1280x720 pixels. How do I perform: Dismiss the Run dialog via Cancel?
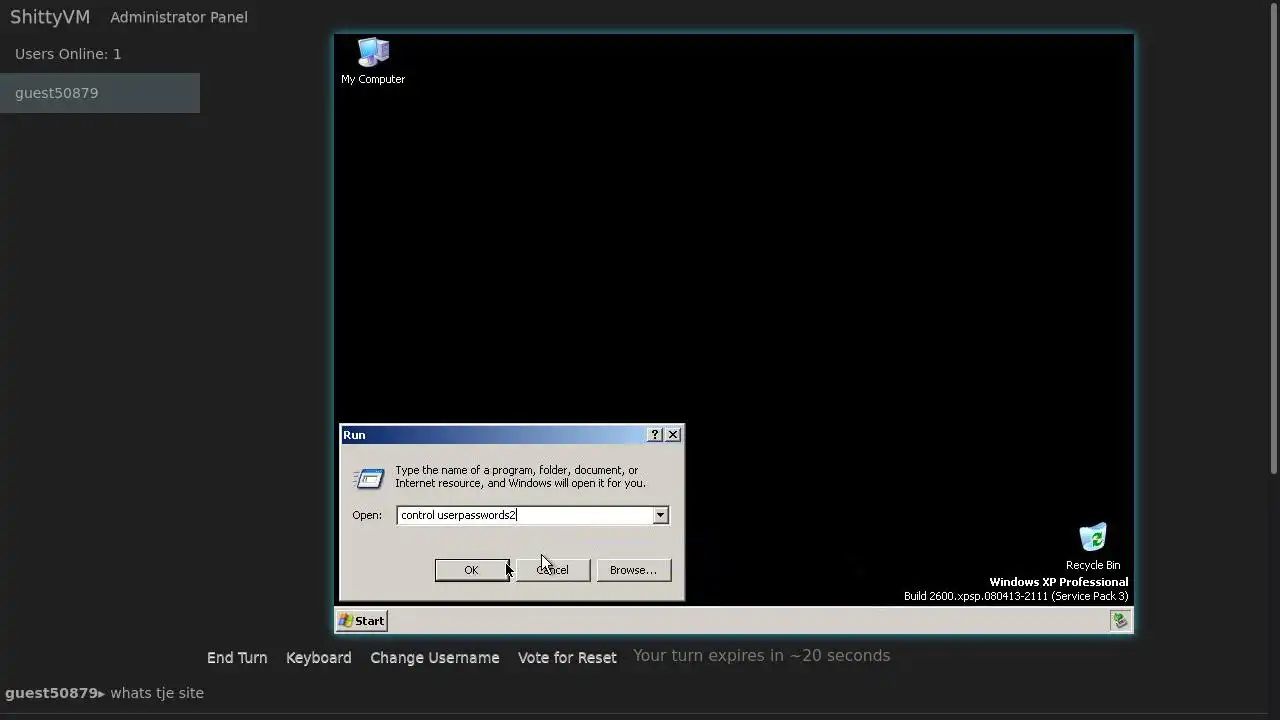552,570
